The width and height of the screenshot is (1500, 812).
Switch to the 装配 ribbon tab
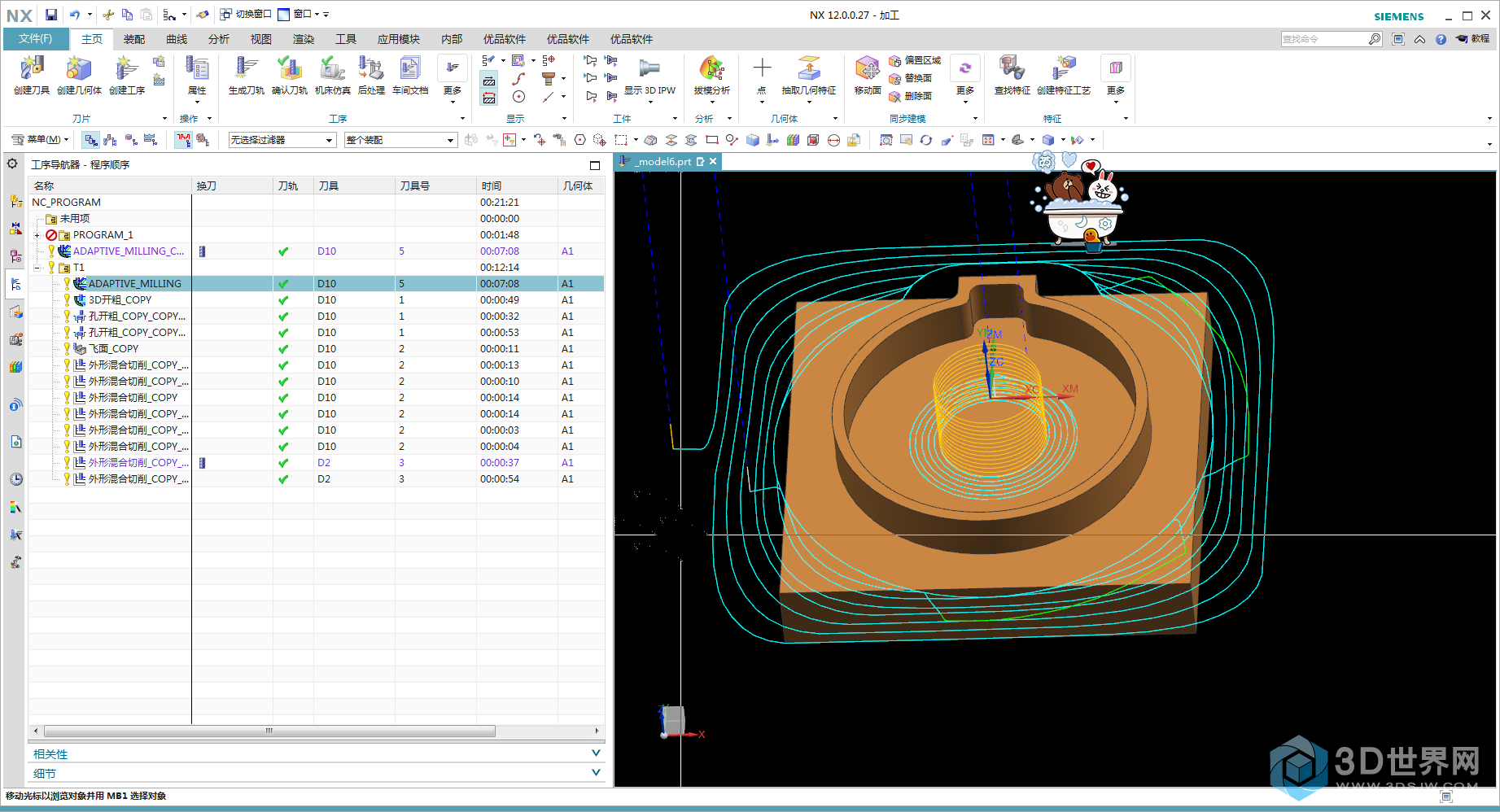(134, 39)
